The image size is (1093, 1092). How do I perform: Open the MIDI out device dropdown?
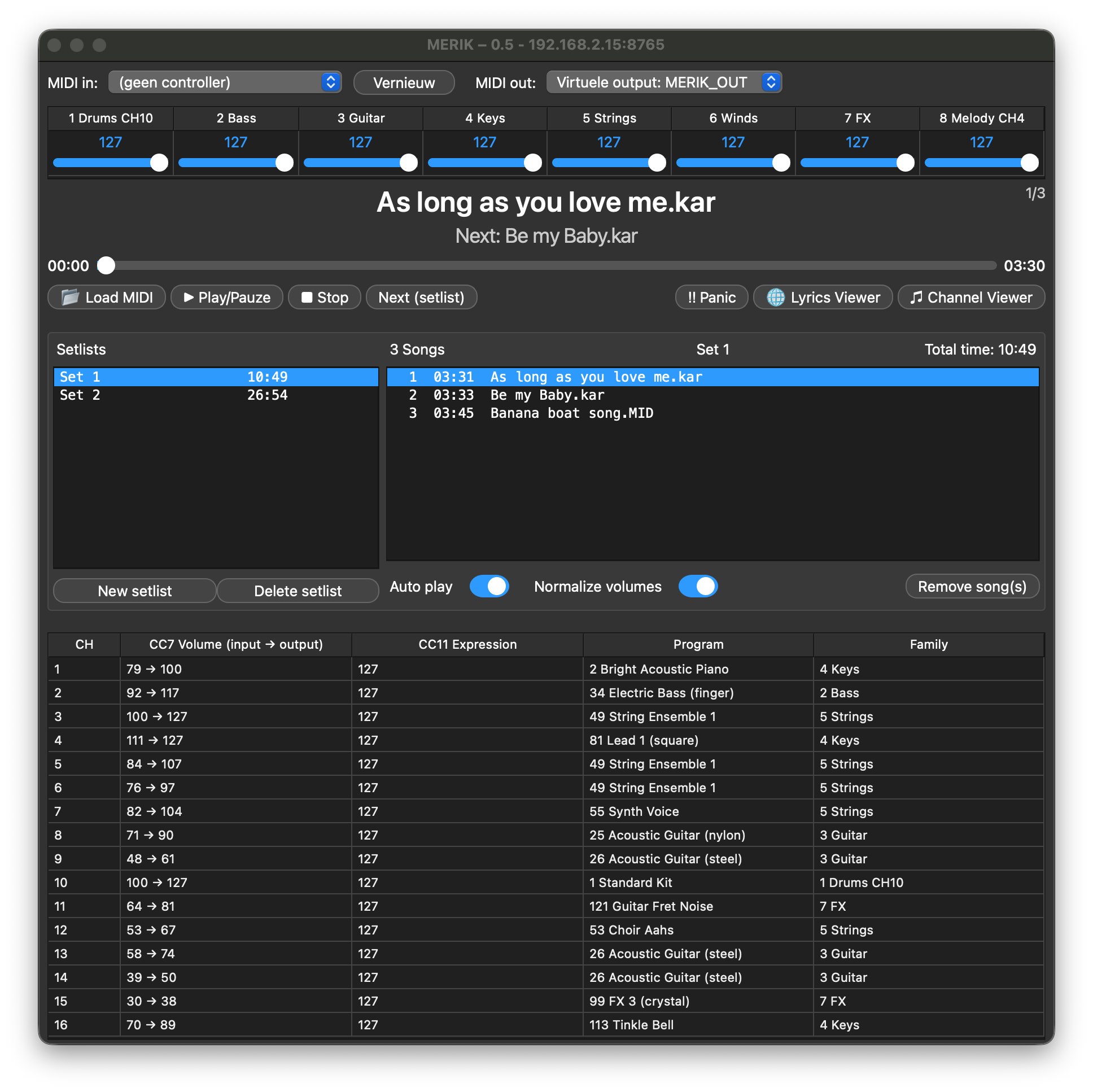663,82
